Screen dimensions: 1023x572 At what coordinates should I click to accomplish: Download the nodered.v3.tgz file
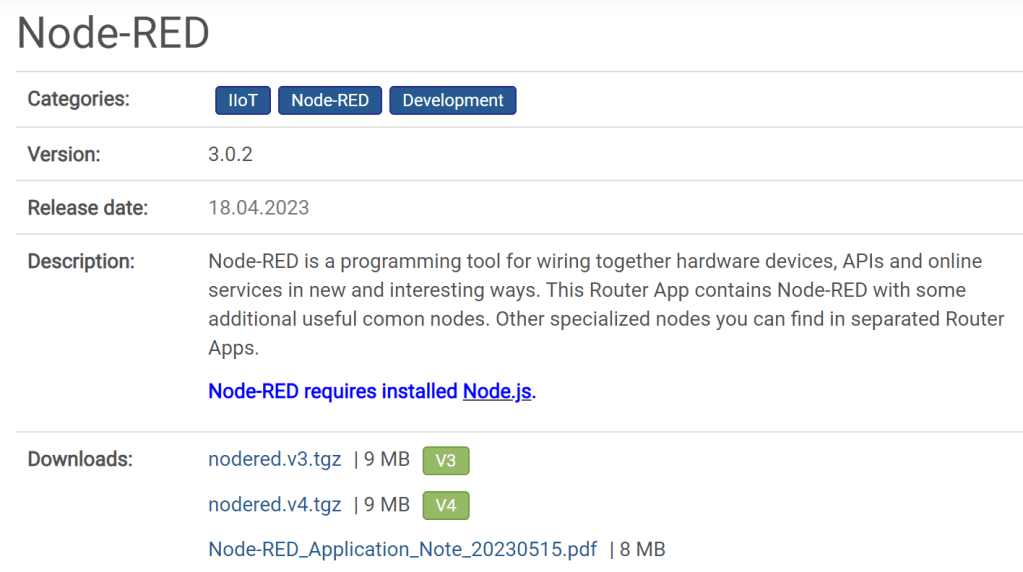[274, 459]
